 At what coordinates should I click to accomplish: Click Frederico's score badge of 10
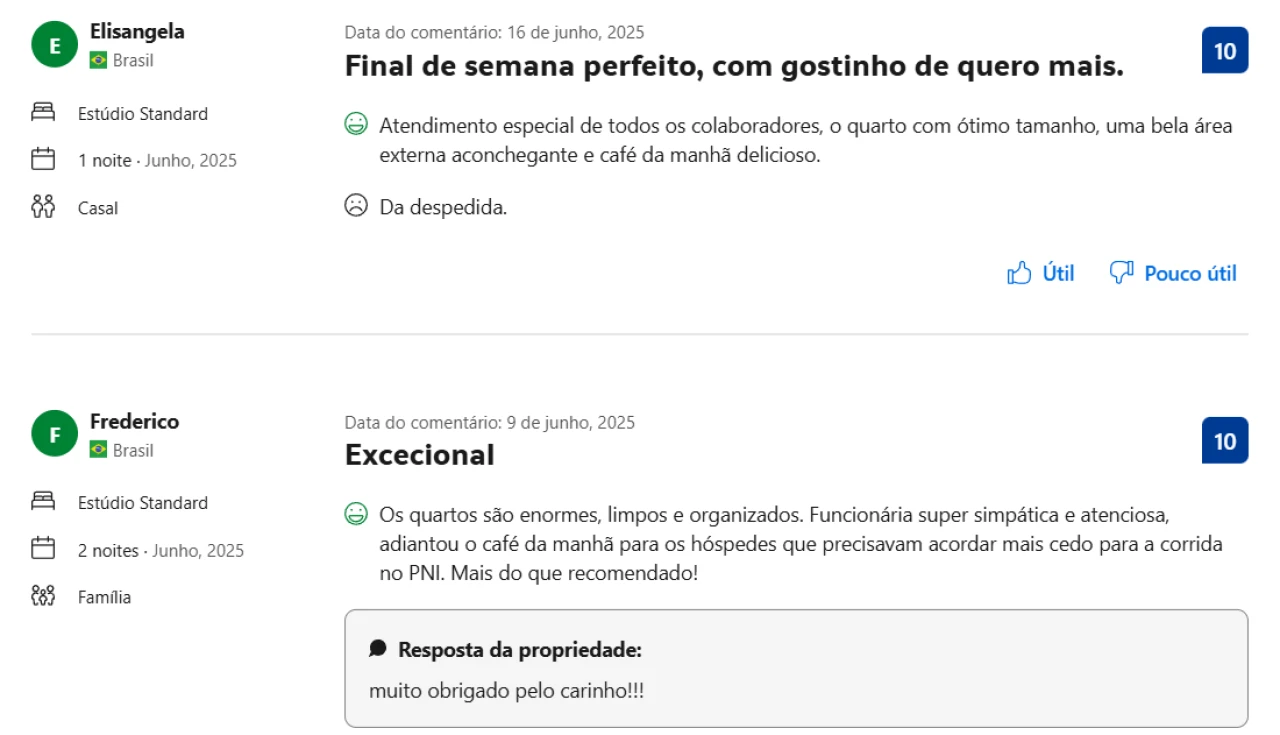1224,441
